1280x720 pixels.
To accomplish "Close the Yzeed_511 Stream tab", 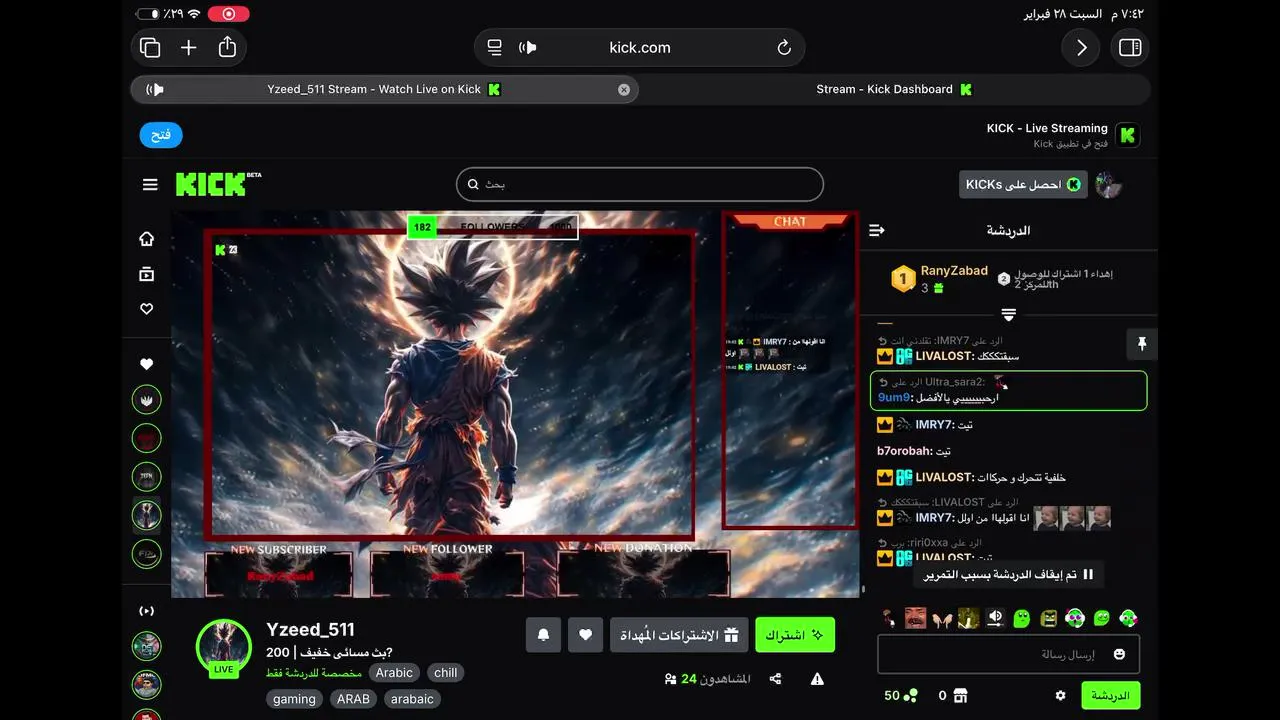I will (624, 89).
